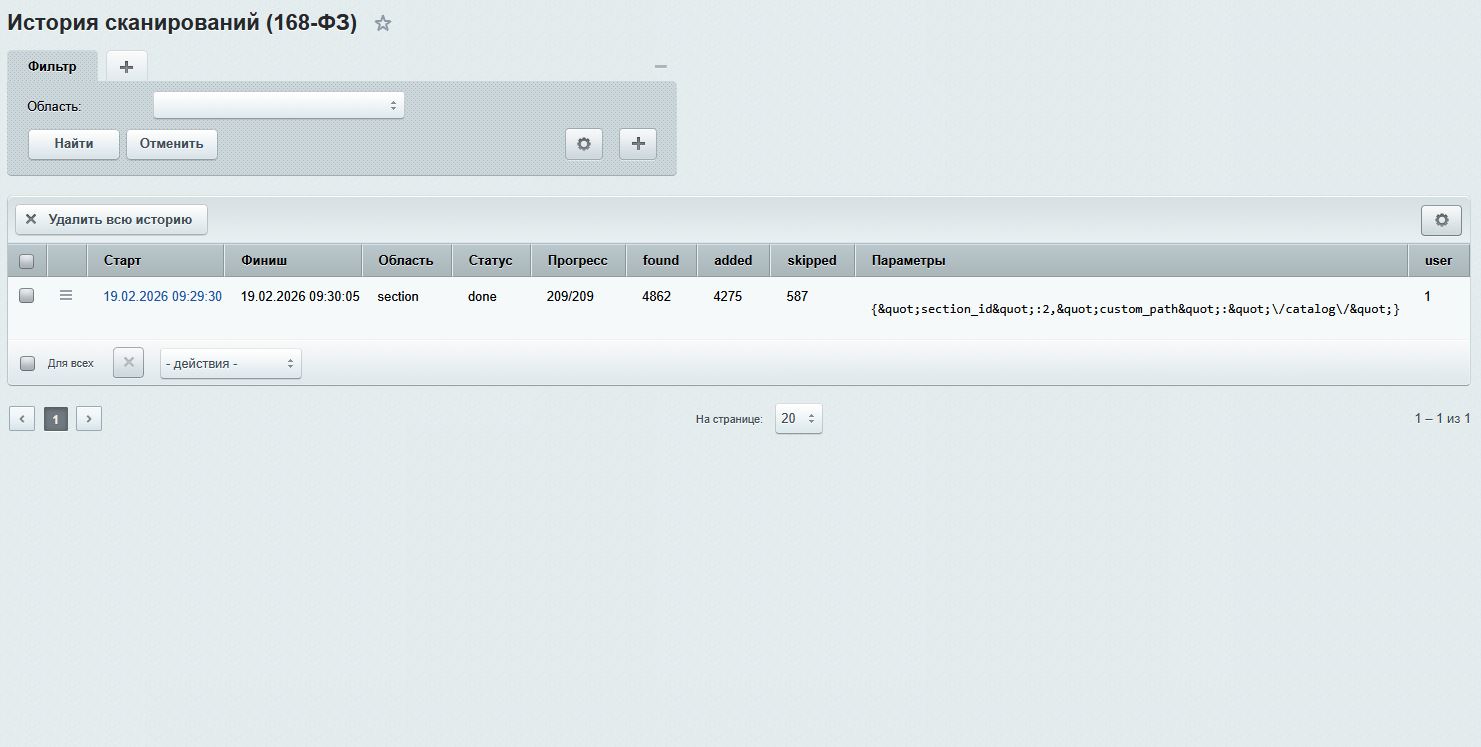The height and width of the screenshot is (747, 1481).
Task: Open filter settings gear icon
Action: click(584, 144)
